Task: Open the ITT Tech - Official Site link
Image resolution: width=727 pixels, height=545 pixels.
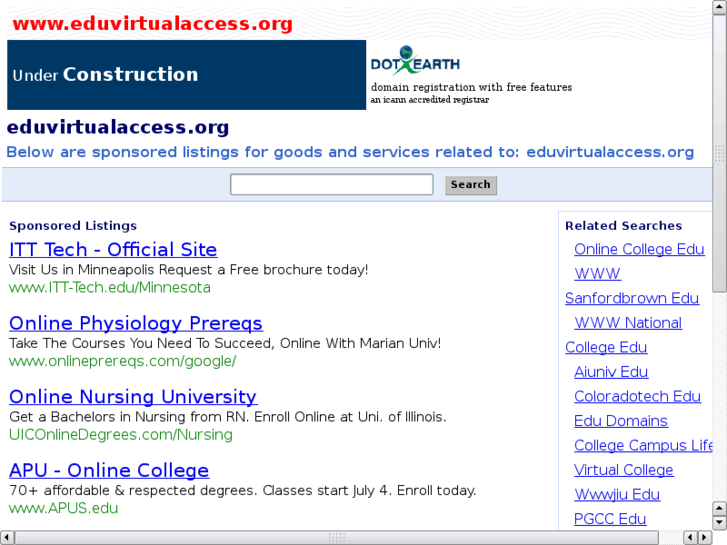Action: (x=113, y=250)
